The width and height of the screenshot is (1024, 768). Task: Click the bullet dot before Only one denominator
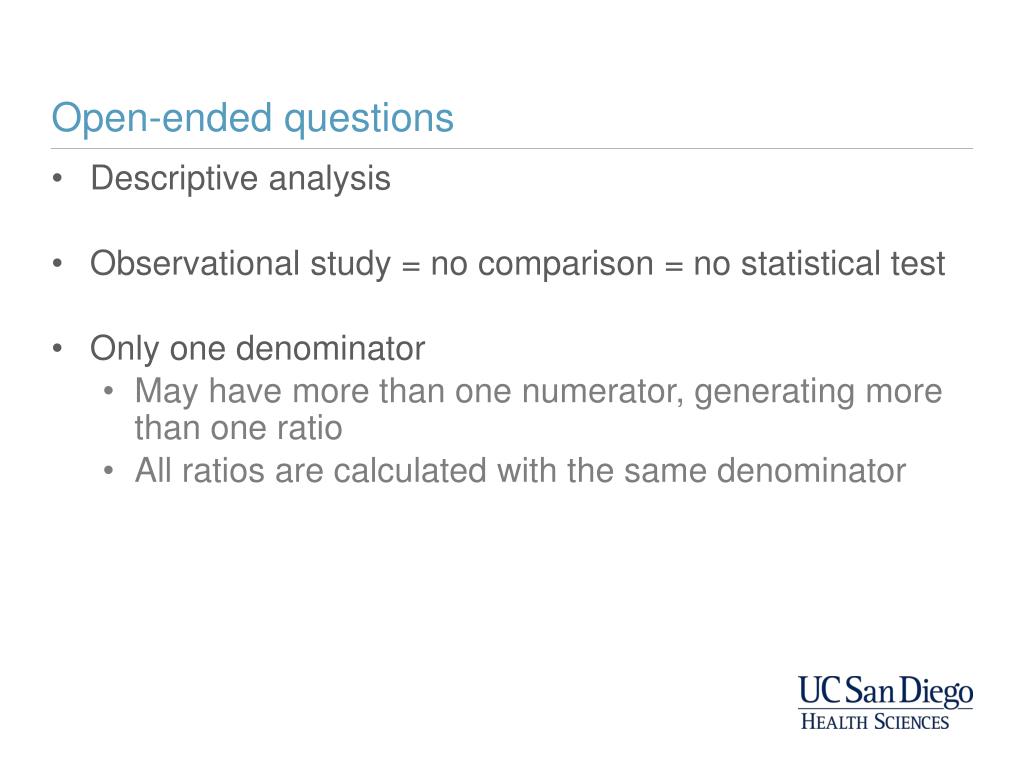click(57, 349)
